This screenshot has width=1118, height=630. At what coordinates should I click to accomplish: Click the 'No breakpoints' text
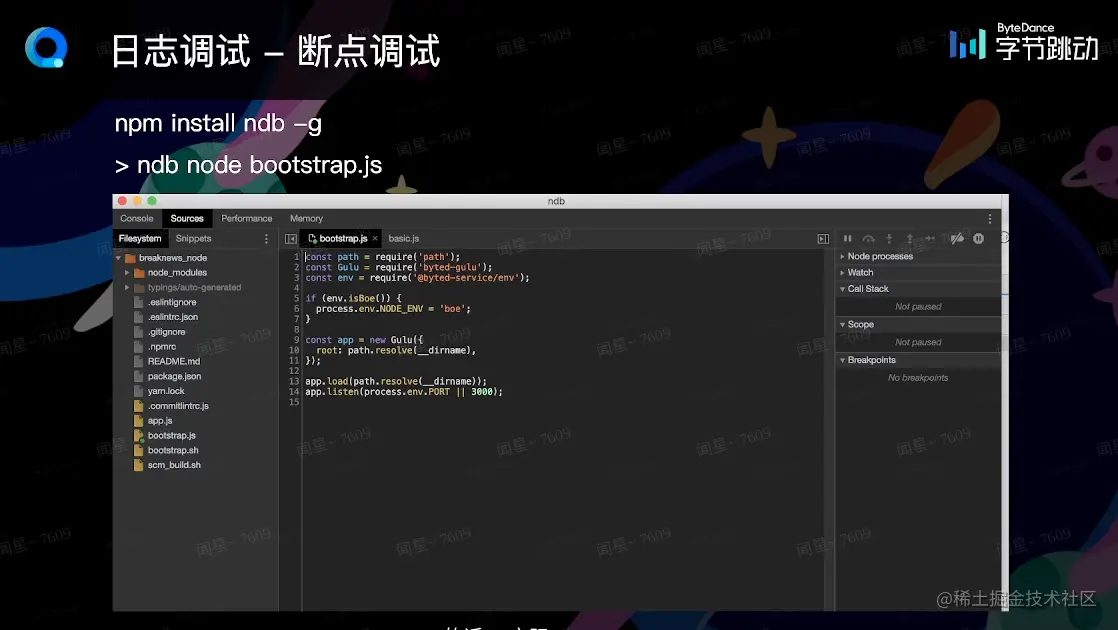pyautogui.click(x=918, y=378)
